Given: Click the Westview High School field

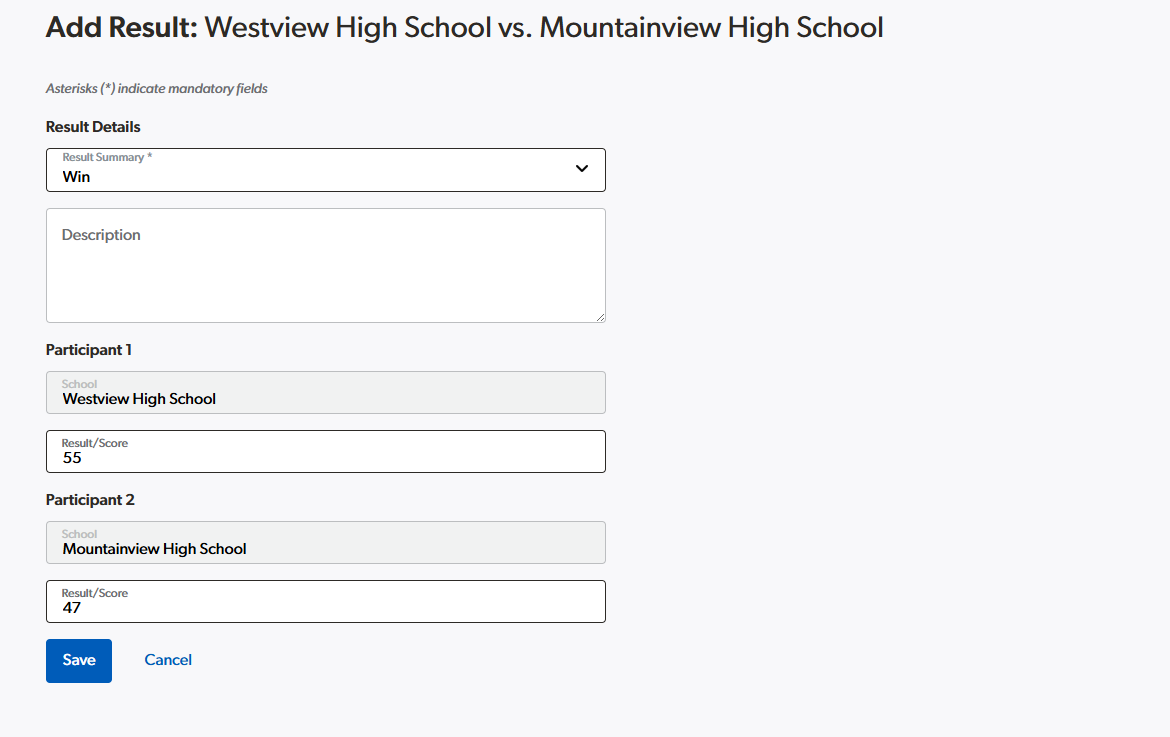Looking at the screenshot, I should pos(325,393).
